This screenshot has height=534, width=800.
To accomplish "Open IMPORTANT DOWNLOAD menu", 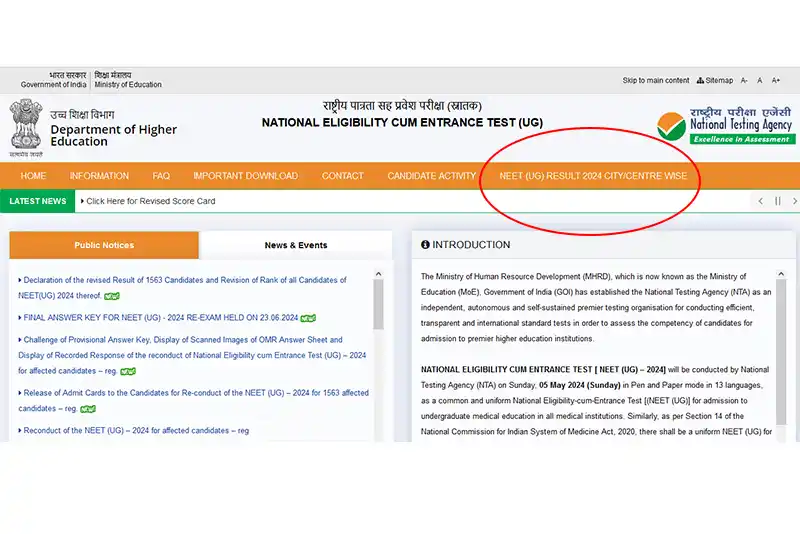I will 245,176.
